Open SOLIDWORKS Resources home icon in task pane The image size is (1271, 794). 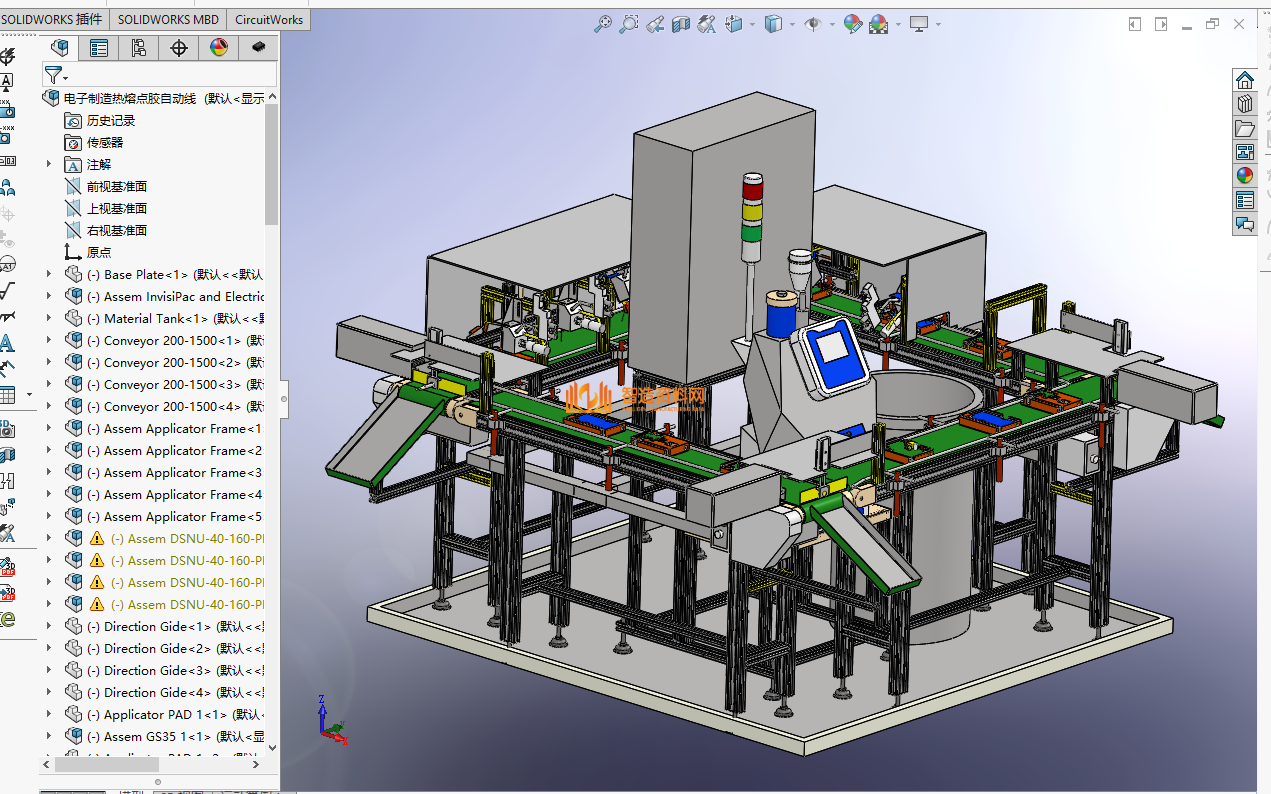[1245, 80]
